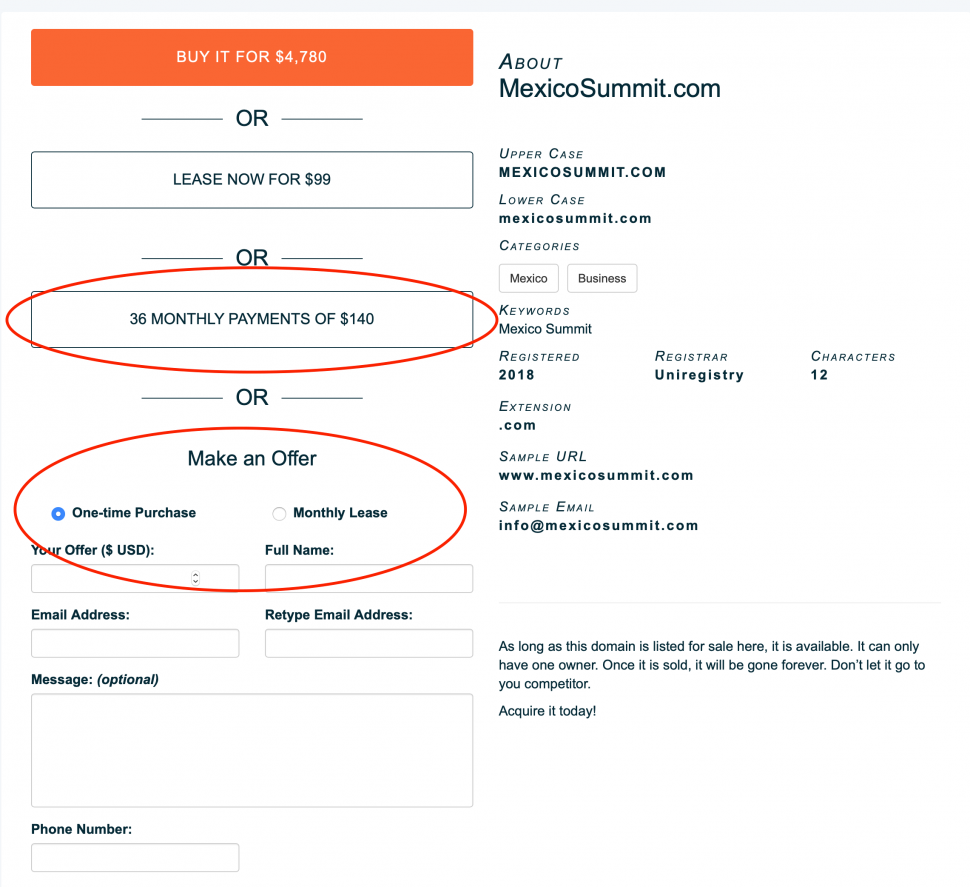Focus the Phone Number input box
Image resolution: width=970 pixels, height=887 pixels.
pos(135,857)
